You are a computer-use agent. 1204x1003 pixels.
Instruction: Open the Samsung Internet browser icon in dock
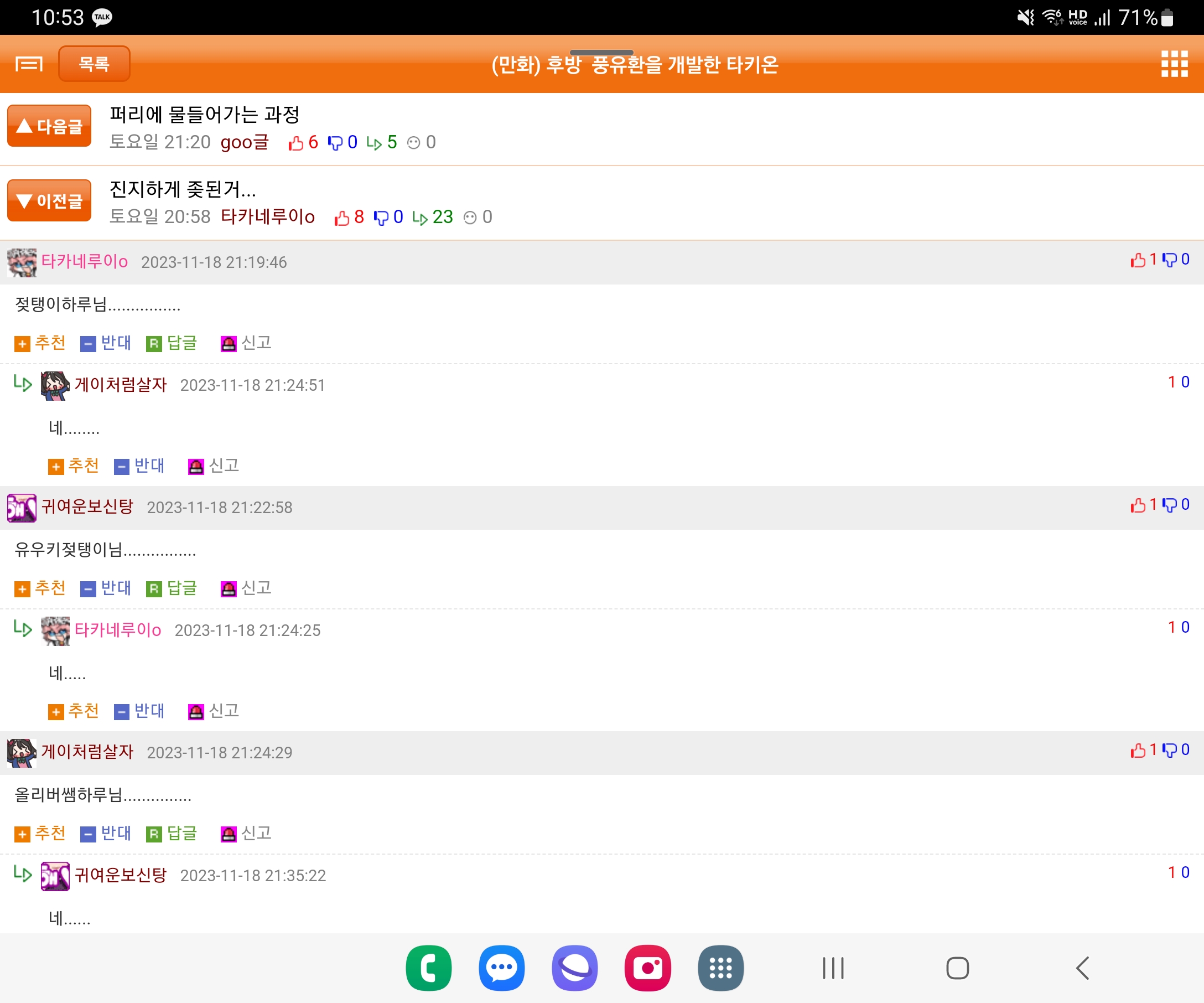(574, 968)
